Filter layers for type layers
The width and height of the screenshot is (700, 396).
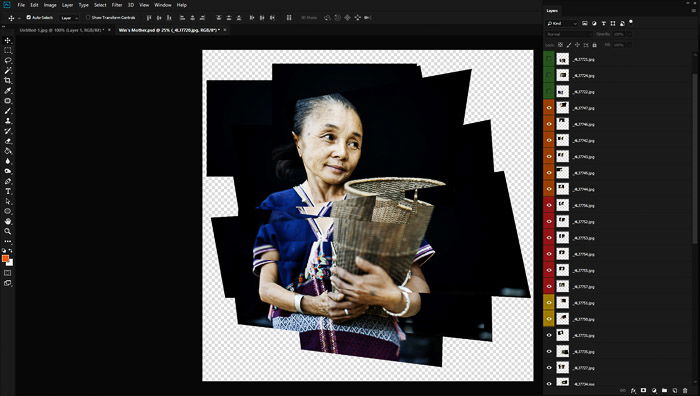604,23
